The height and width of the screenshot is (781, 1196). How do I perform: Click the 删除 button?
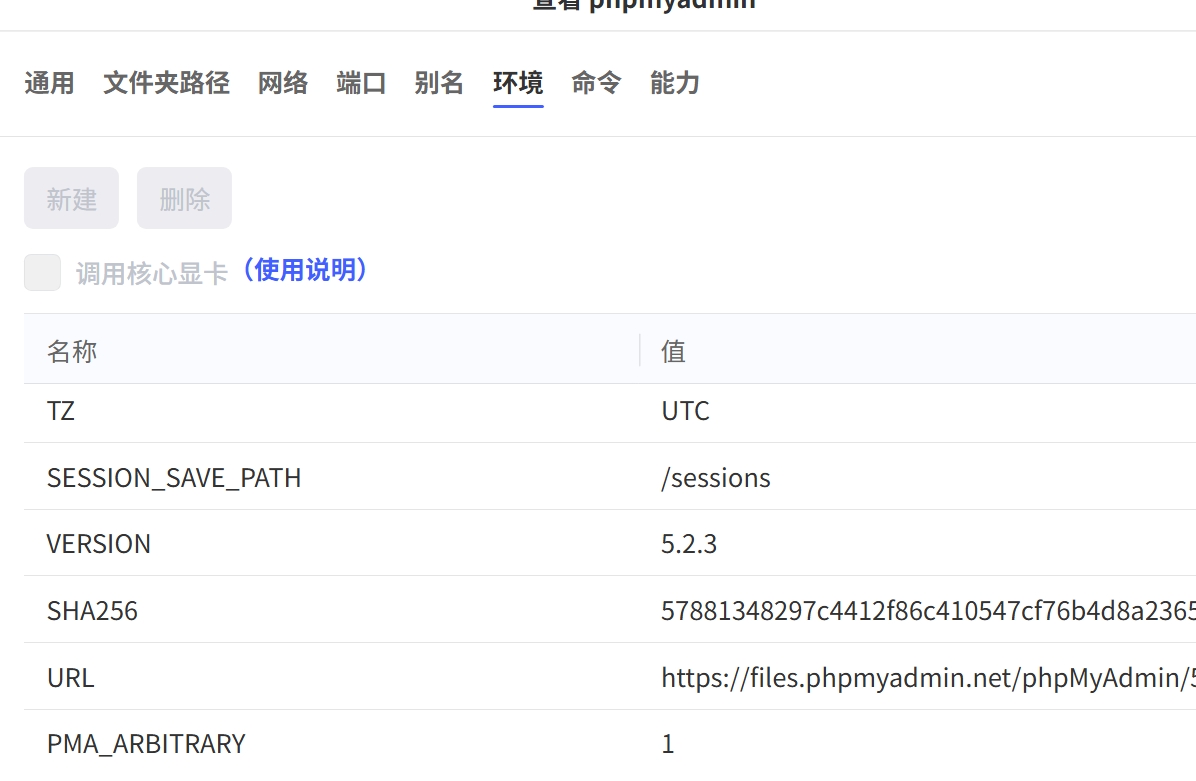pyautogui.click(x=184, y=197)
